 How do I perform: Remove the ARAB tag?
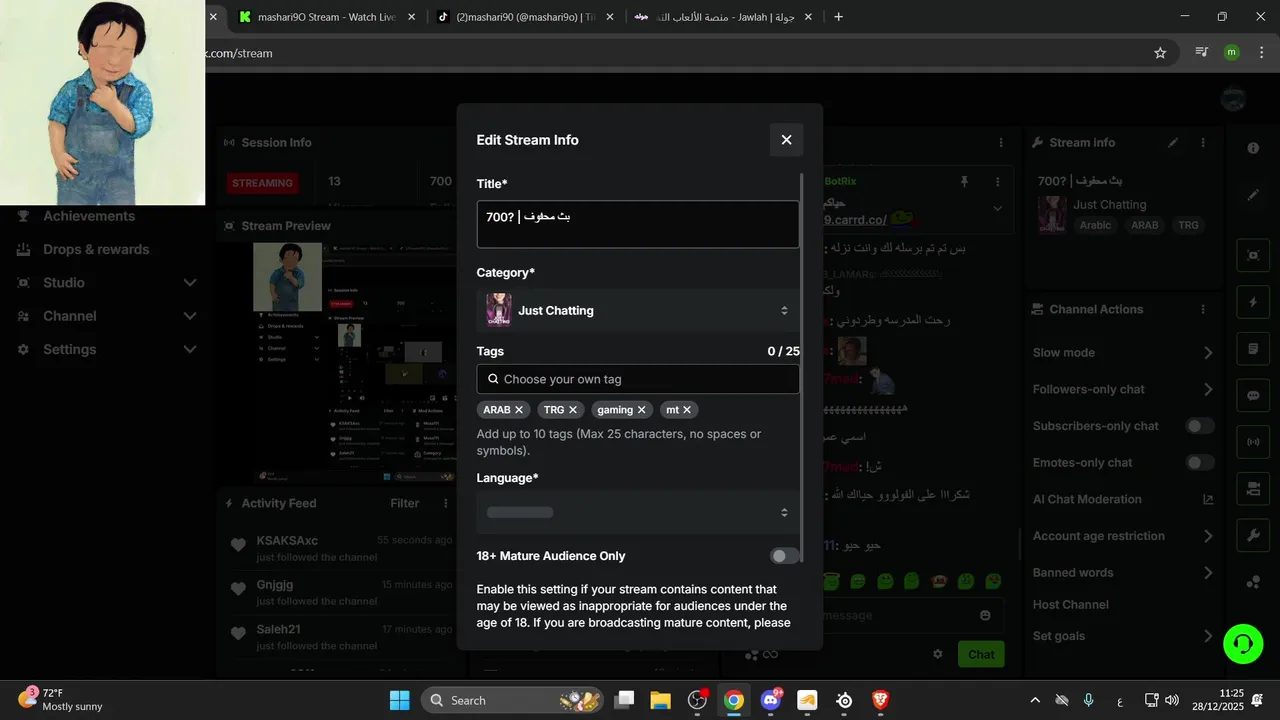519,410
